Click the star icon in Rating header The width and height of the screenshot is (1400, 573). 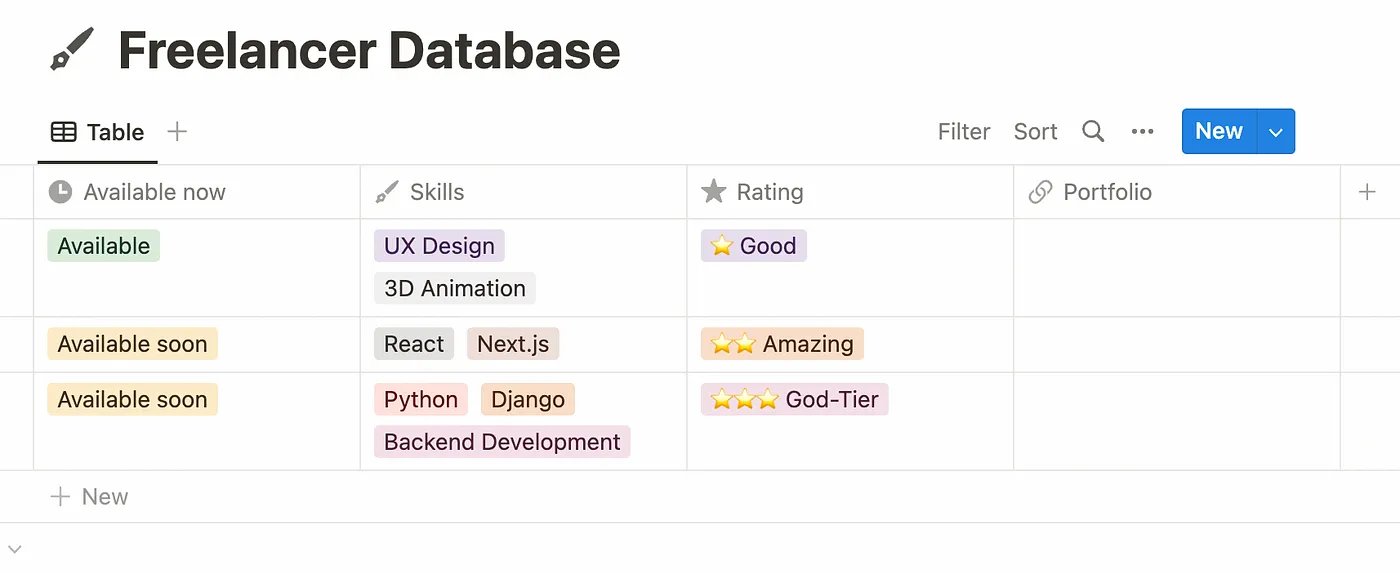point(713,191)
